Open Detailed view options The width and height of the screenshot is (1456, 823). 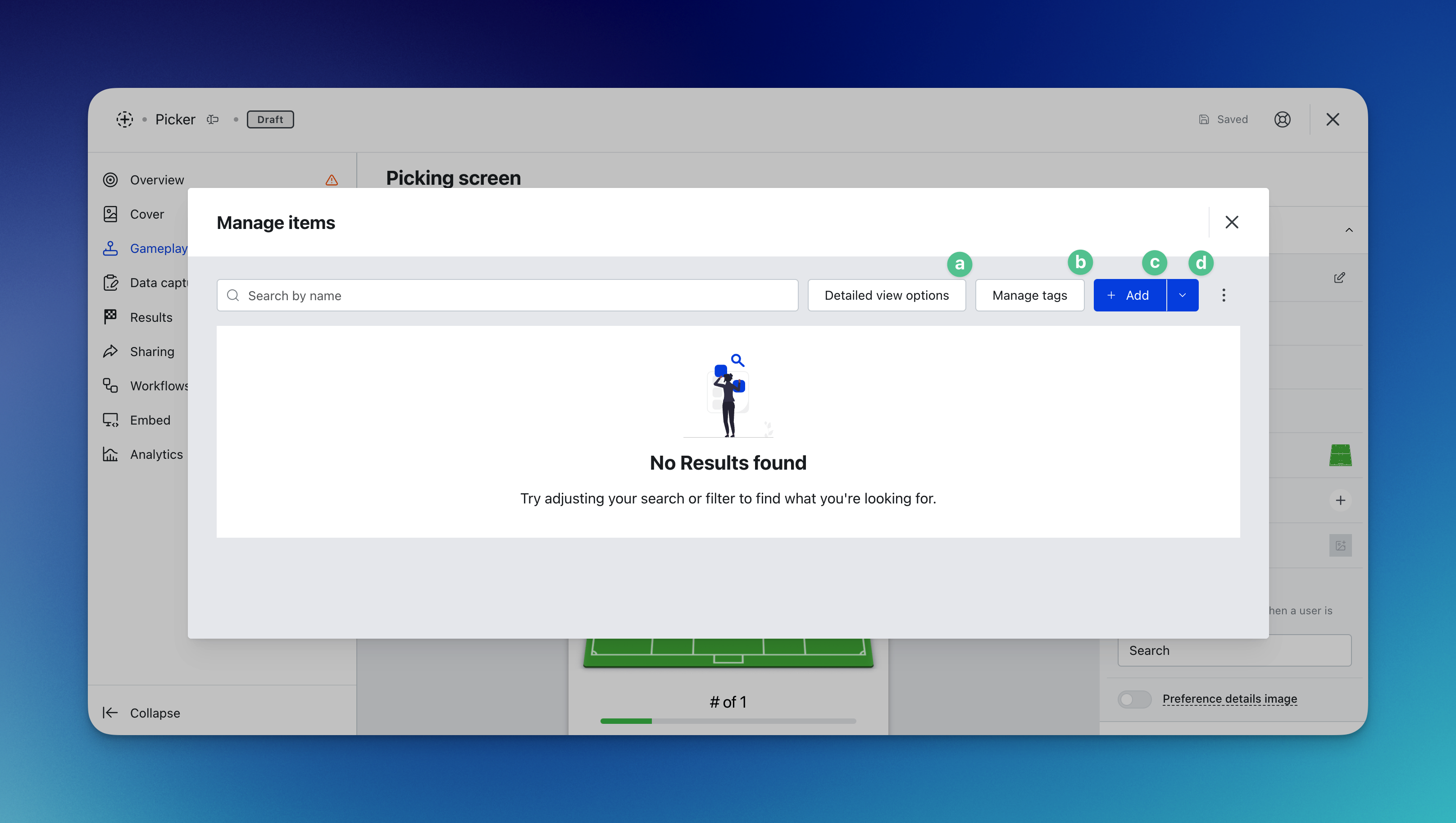point(886,295)
